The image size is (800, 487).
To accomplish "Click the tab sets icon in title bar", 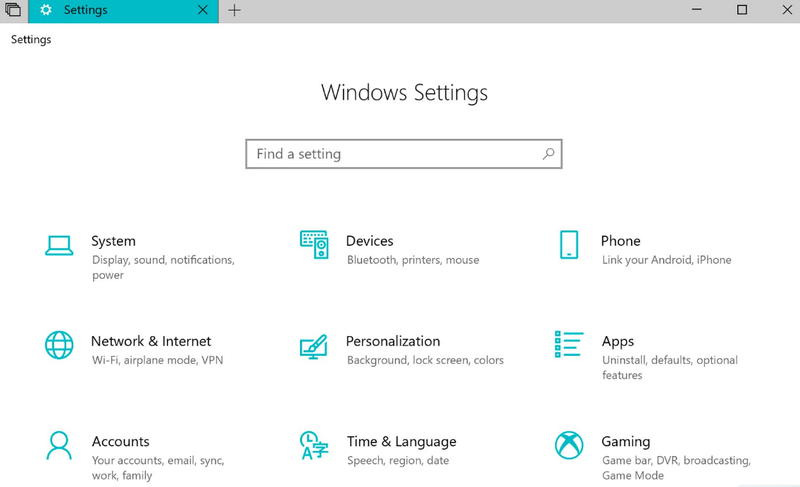I will (13, 10).
